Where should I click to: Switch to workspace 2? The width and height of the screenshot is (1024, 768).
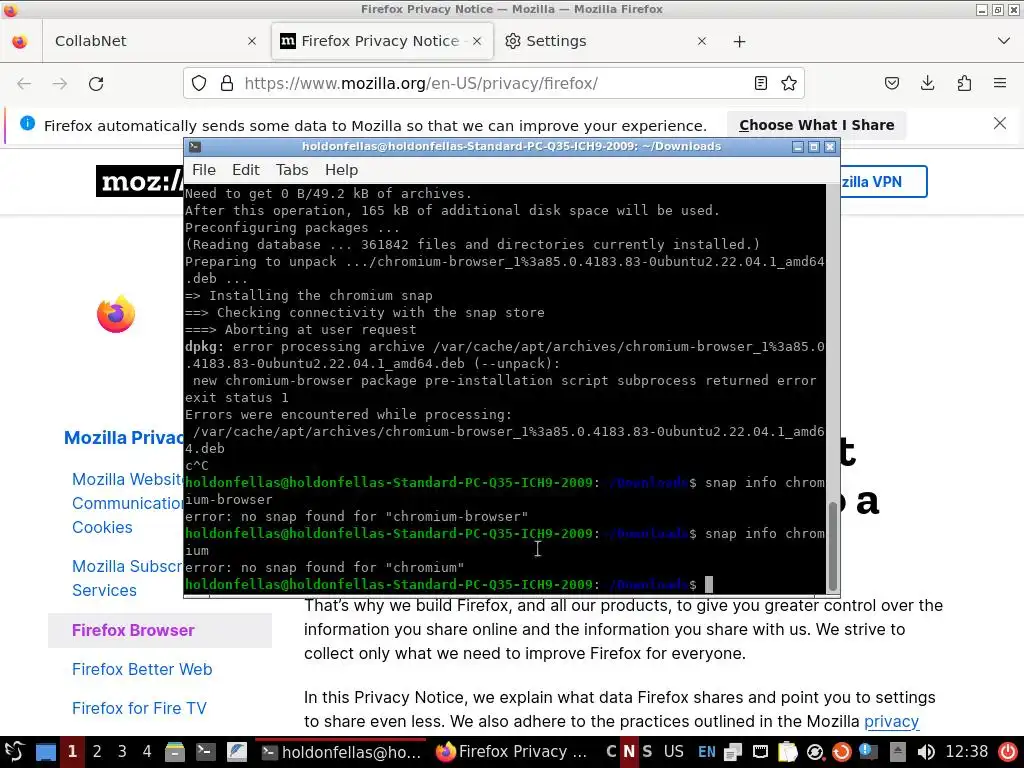97,752
